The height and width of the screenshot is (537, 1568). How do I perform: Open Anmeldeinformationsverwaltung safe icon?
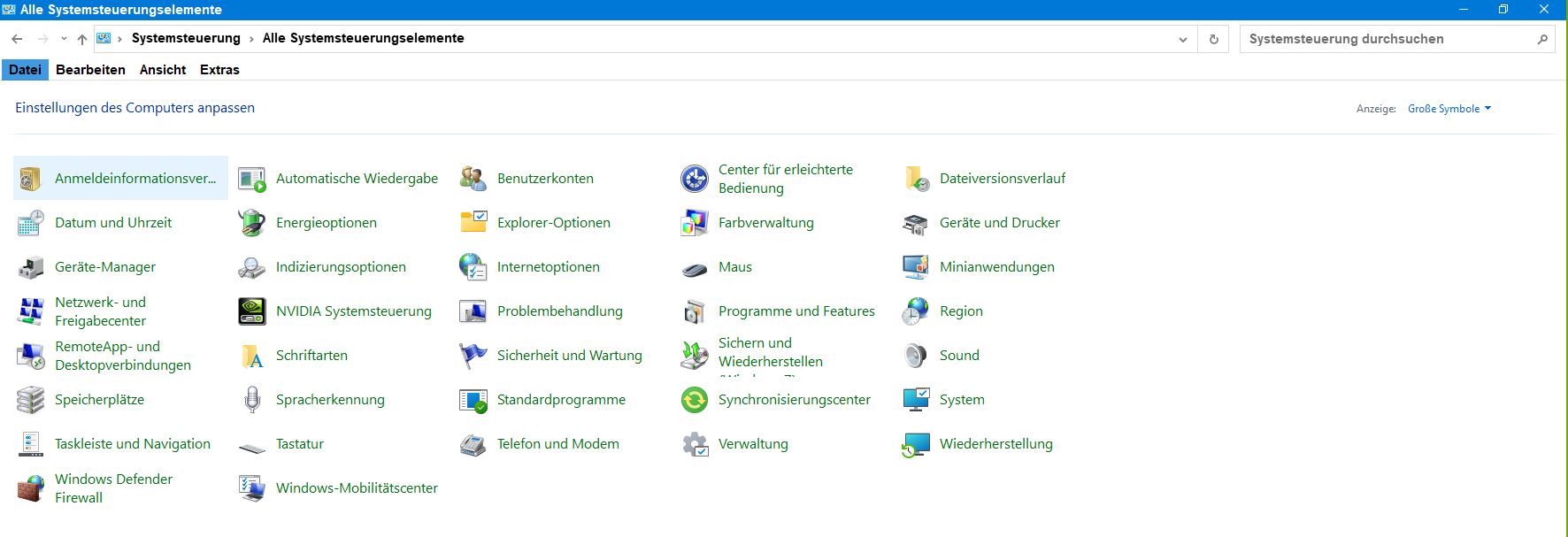[30, 179]
